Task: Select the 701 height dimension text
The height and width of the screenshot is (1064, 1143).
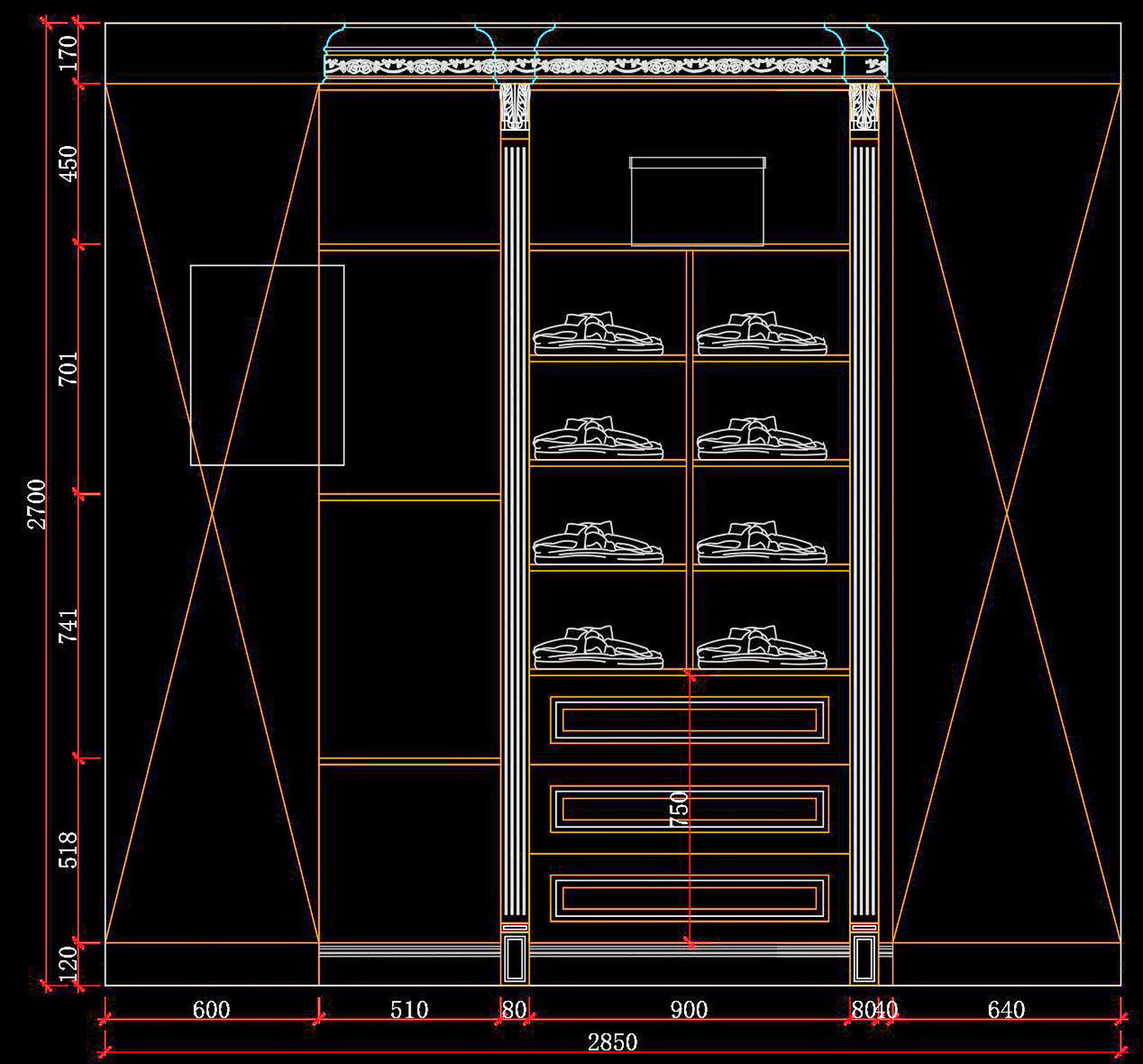Action: (x=69, y=368)
